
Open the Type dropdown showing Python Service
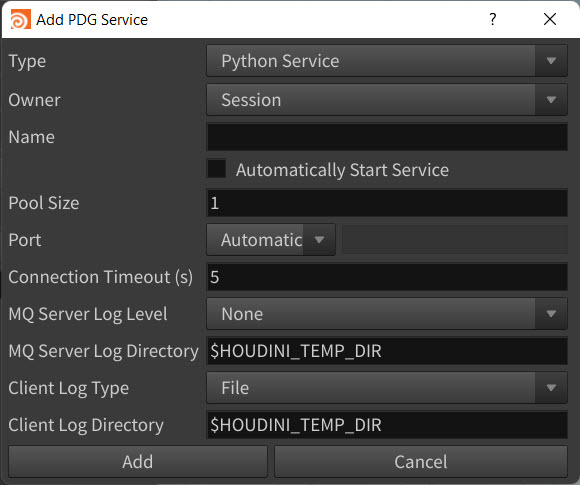(x=387, y=61)
